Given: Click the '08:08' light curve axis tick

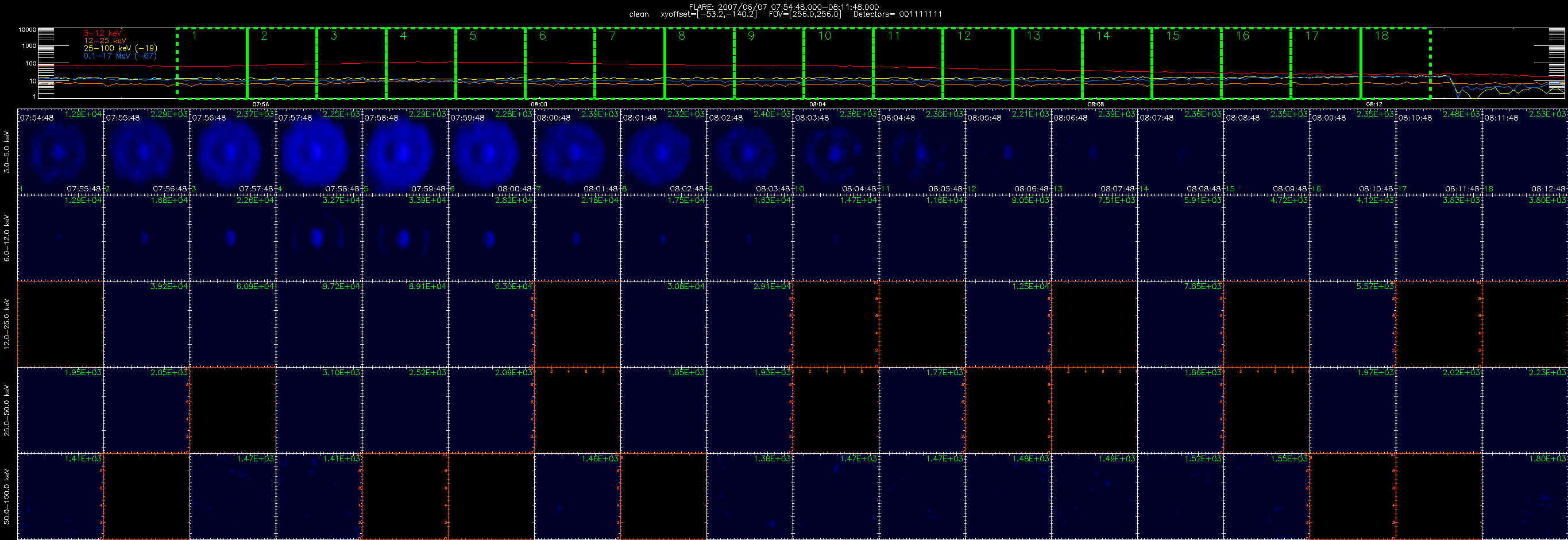Looking at the screenshot, I should (1096, 105).
